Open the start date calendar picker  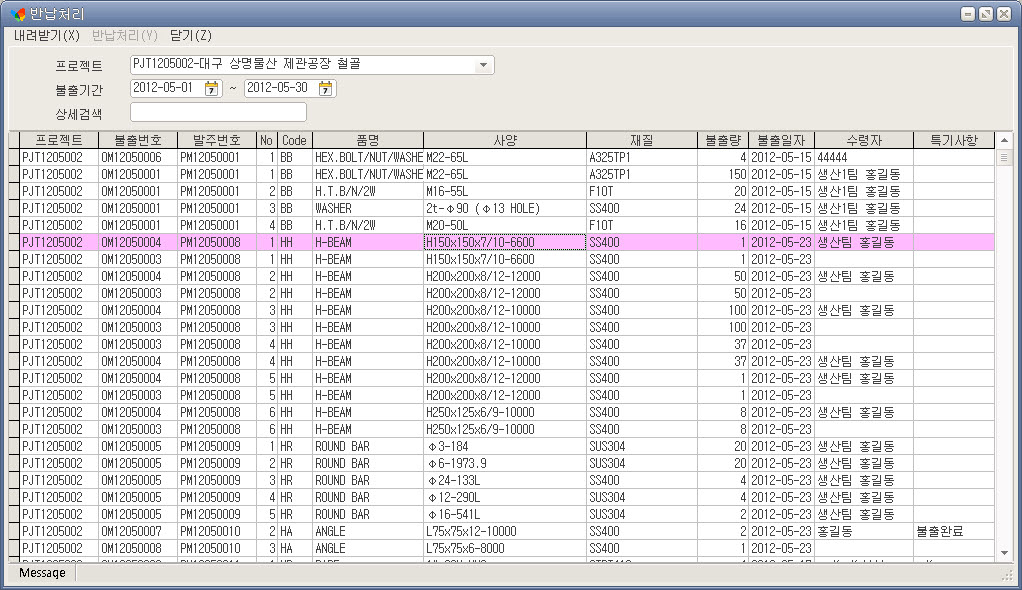[x=211, y=89]
